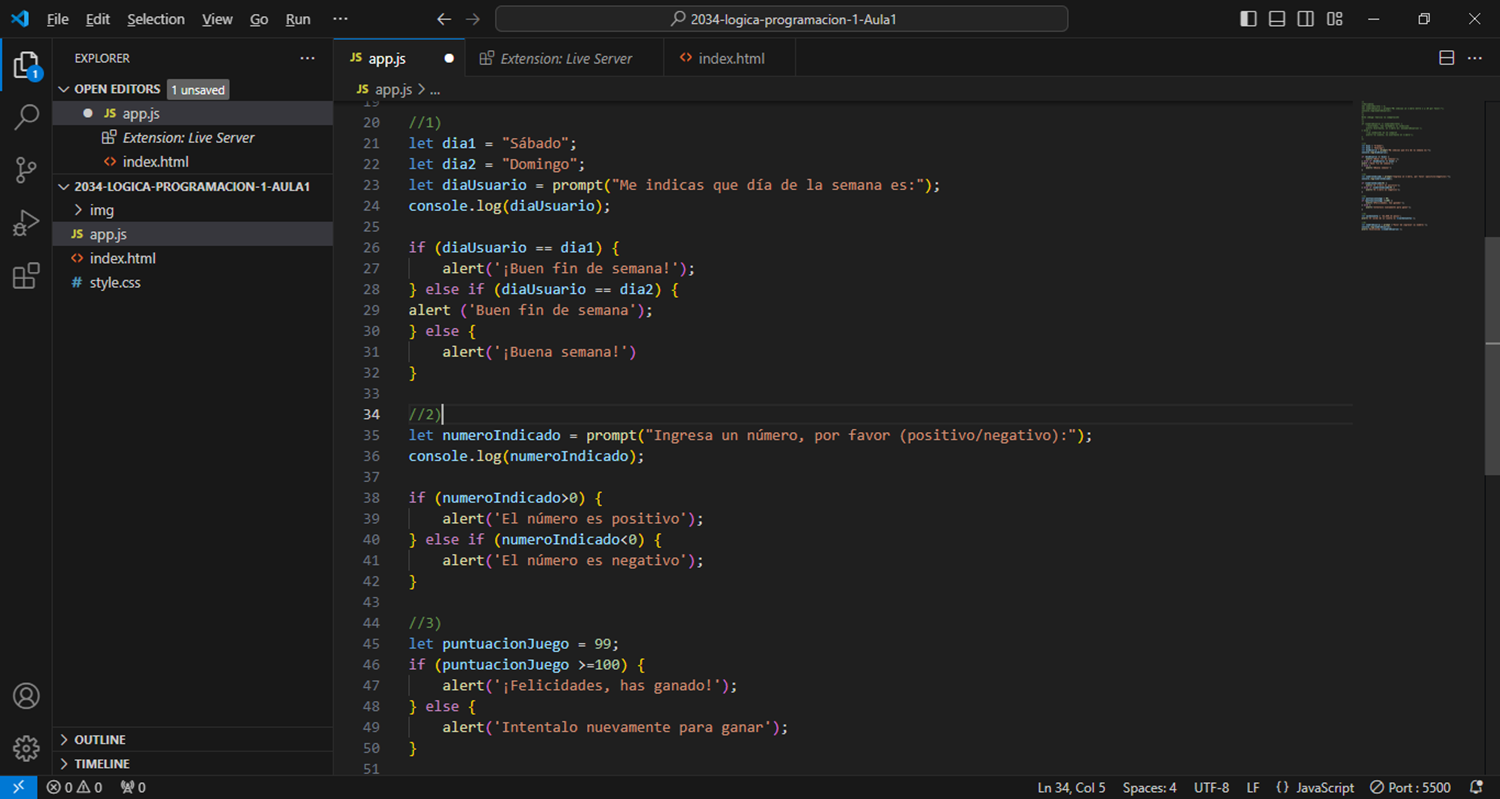
Task: Click the '1 unsaved' badge
Action: 198,89
